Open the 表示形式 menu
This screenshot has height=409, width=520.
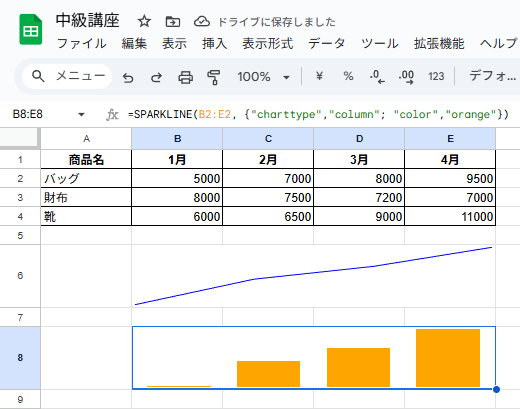click(x=268, y=43)
